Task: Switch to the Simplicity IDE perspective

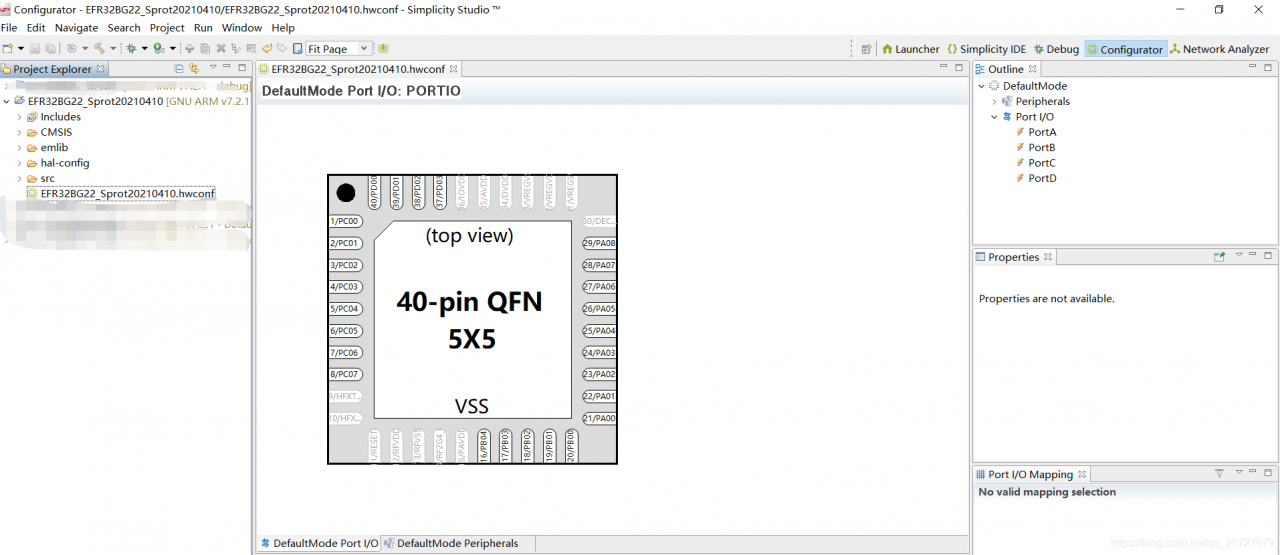Action: 986,49
